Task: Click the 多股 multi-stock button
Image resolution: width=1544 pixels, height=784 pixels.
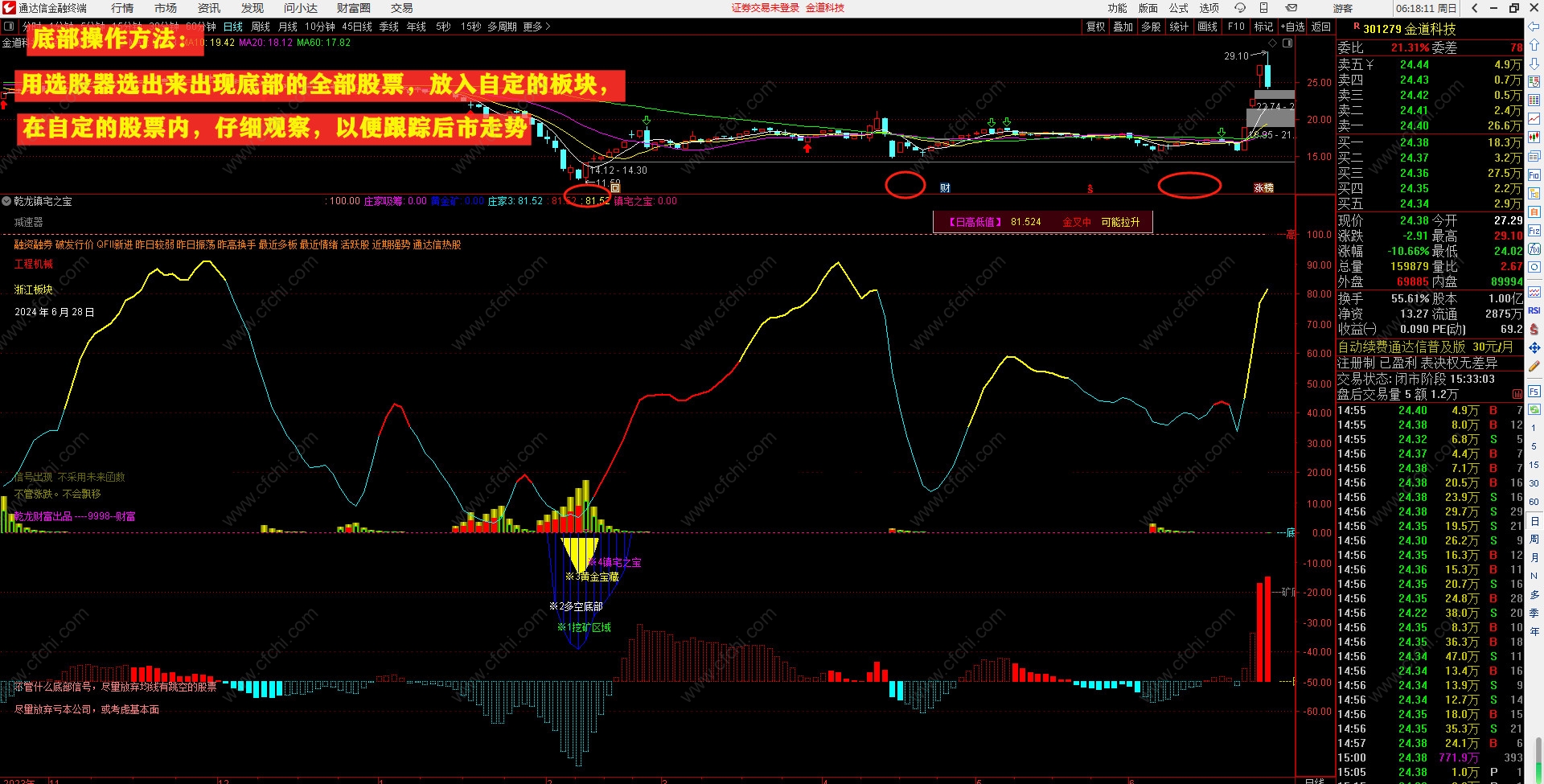Action: [x=1152, y=27]
